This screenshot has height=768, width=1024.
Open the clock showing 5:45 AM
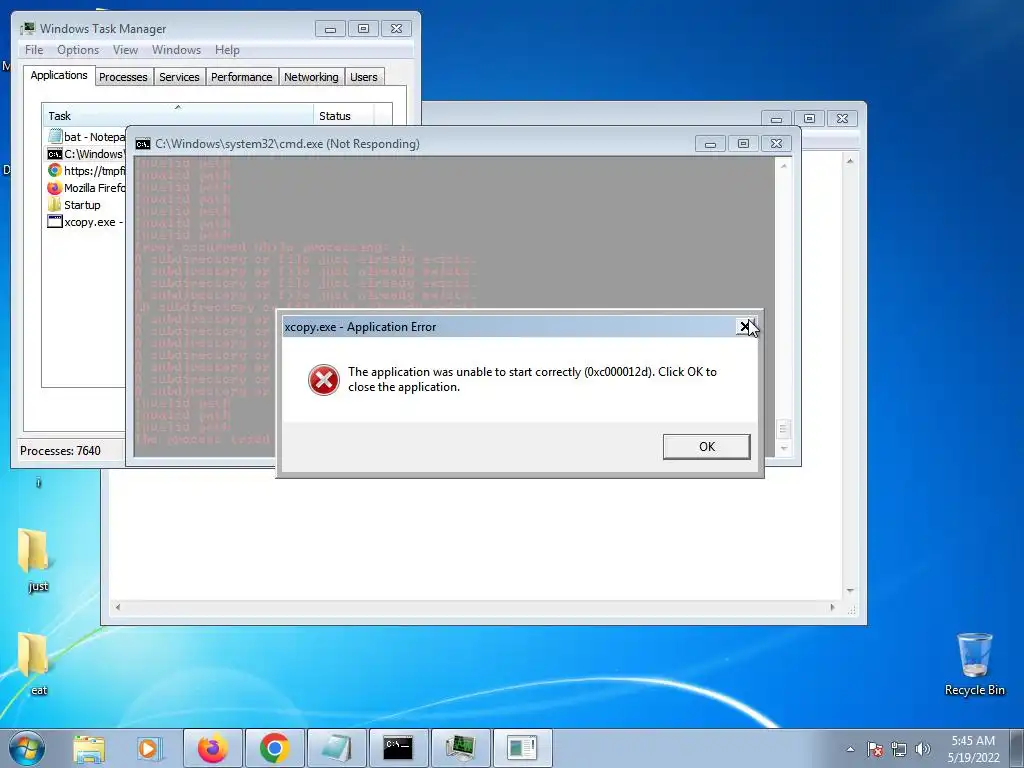coord(973,748)
